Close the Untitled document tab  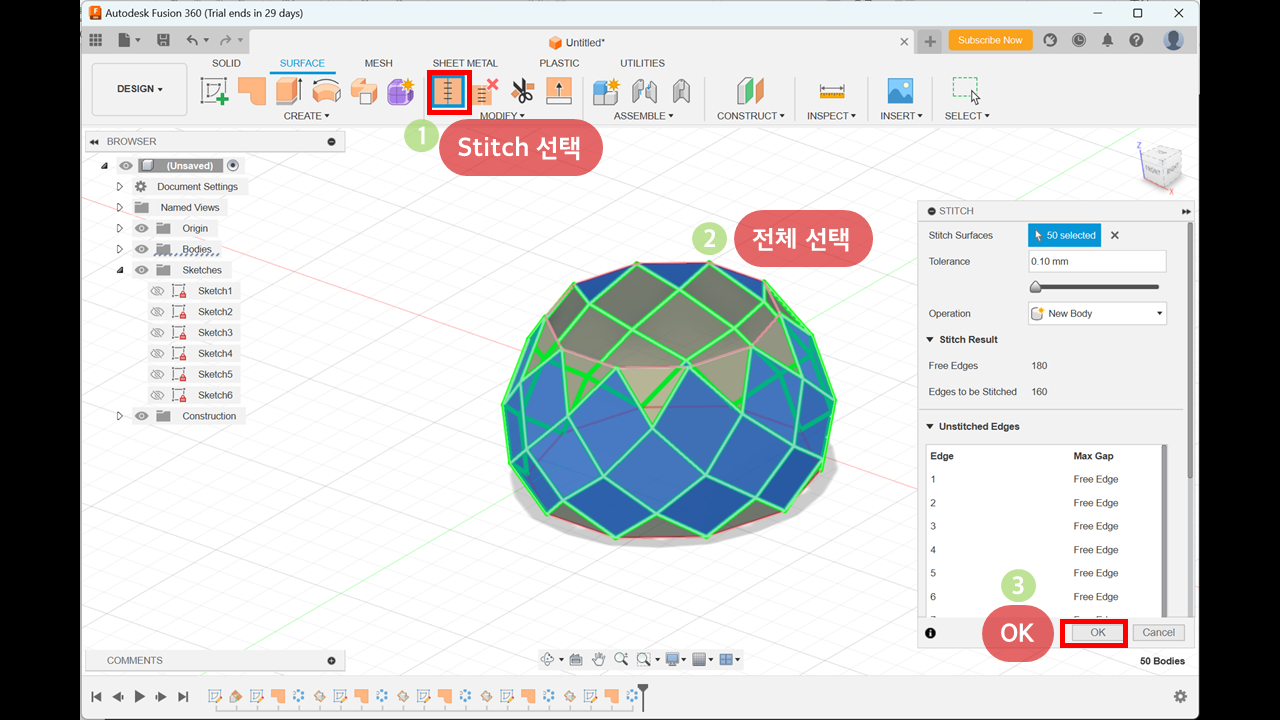pos(904,42)
